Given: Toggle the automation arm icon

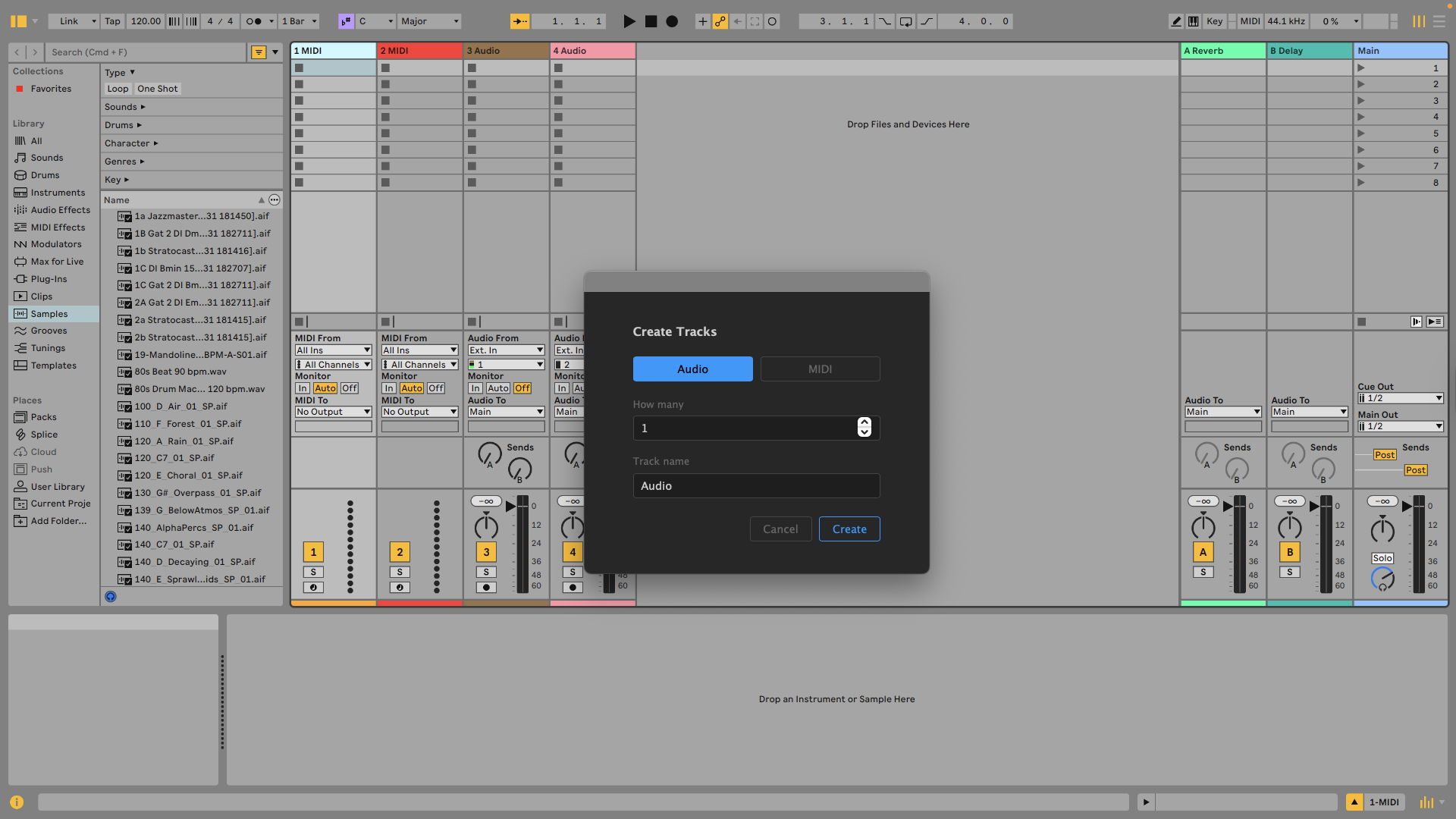Looking at the screenshot, I should tap(720, 21).
